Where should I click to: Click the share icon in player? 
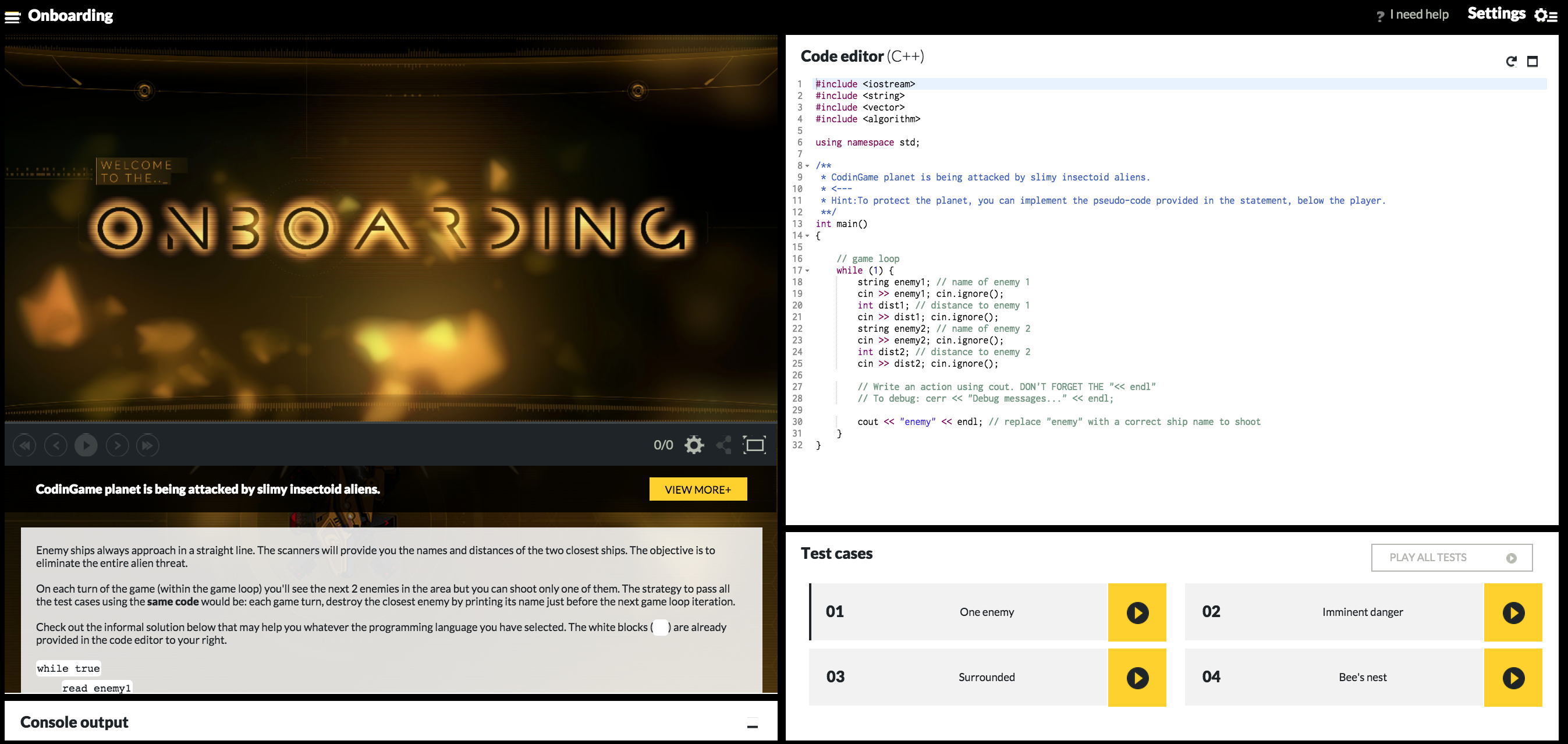pos(723,445)
